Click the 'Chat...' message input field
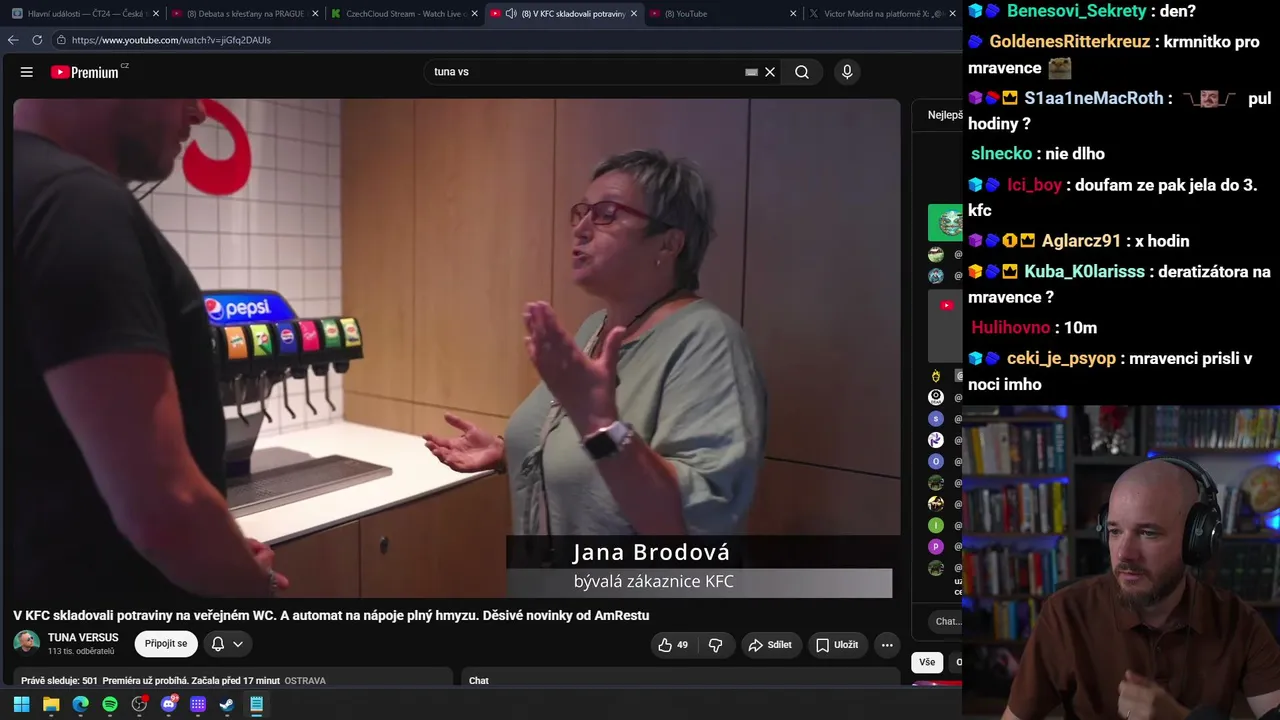This screenshot has width=1280, height=720. pos(947,621)
